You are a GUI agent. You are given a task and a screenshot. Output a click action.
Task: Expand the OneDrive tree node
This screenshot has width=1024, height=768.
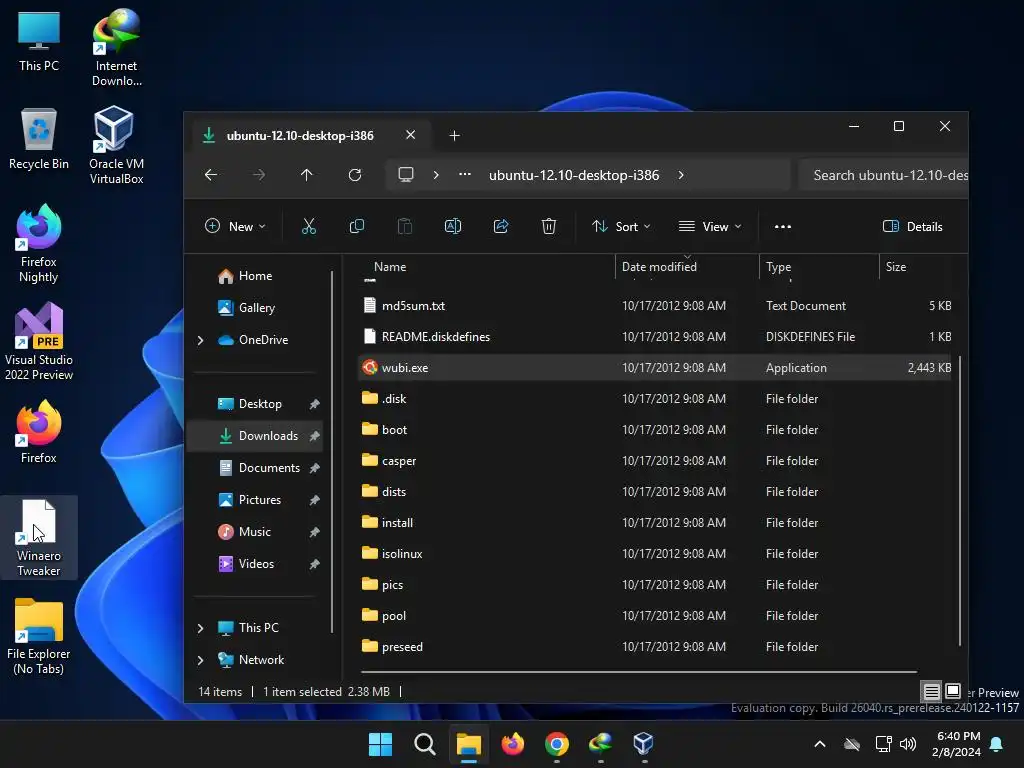200,340
